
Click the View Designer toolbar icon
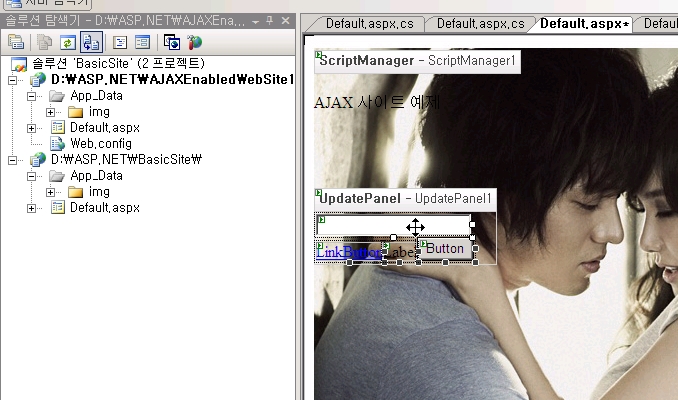pyautogui.click(x=142, y=42)
